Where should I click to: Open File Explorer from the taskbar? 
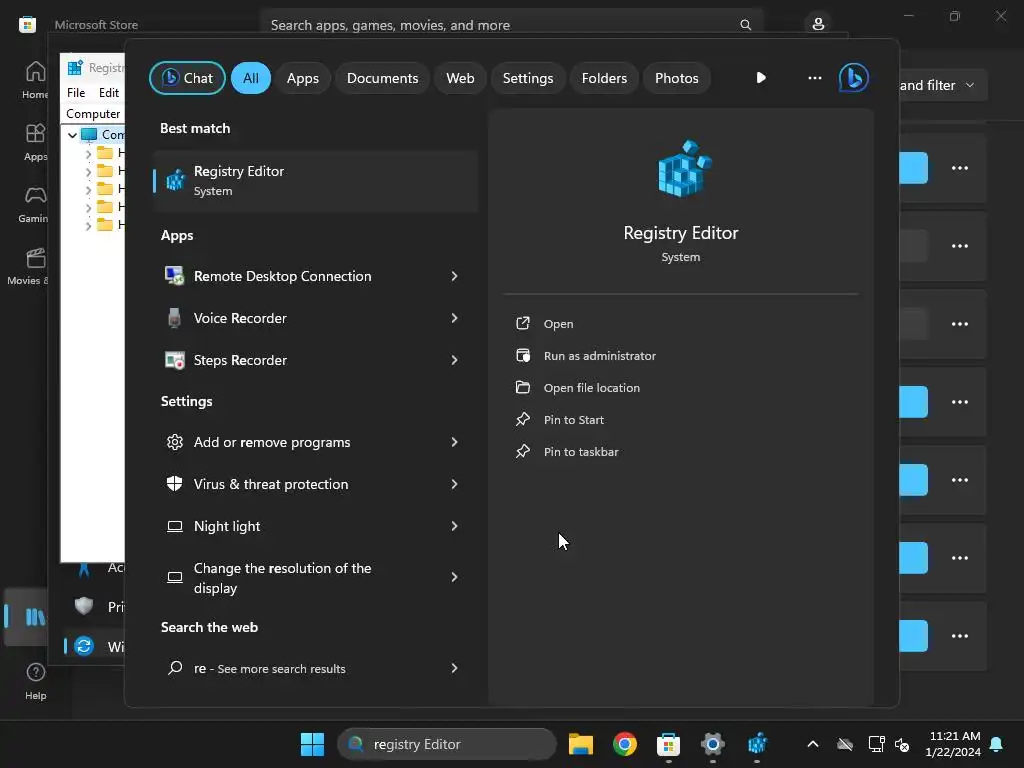(581, 744)
